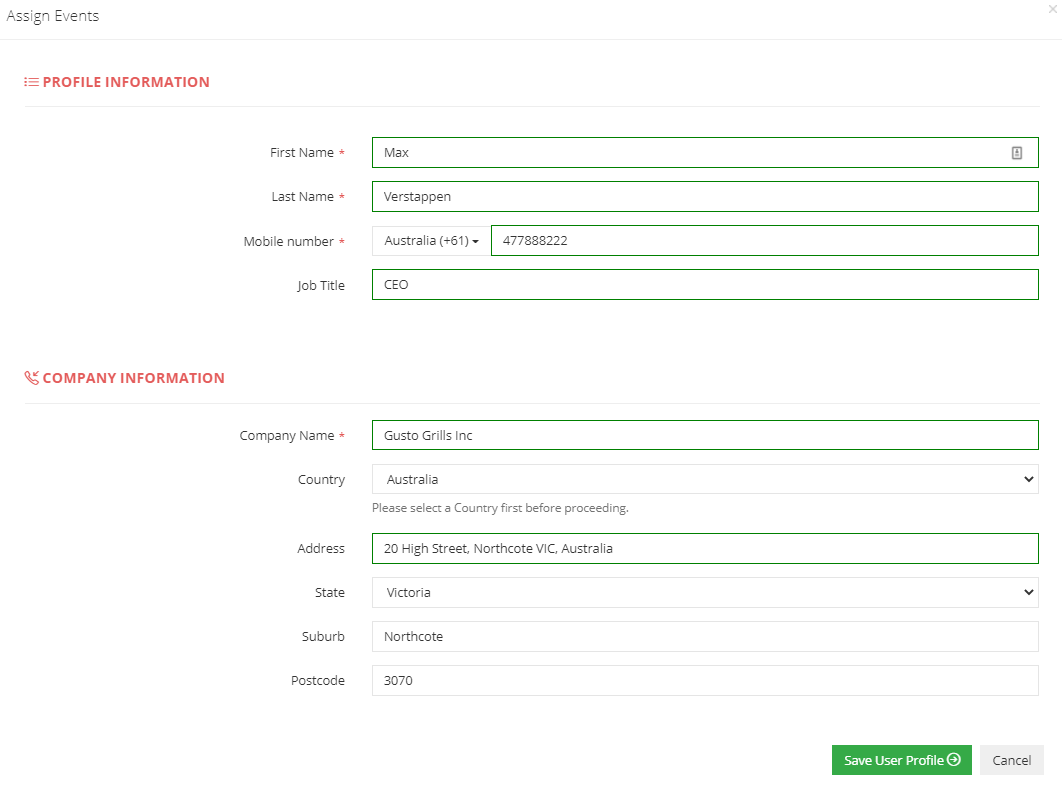Screen dimensions: 1062x798
Task: Click the Company Information heading text
Action: 133,378
